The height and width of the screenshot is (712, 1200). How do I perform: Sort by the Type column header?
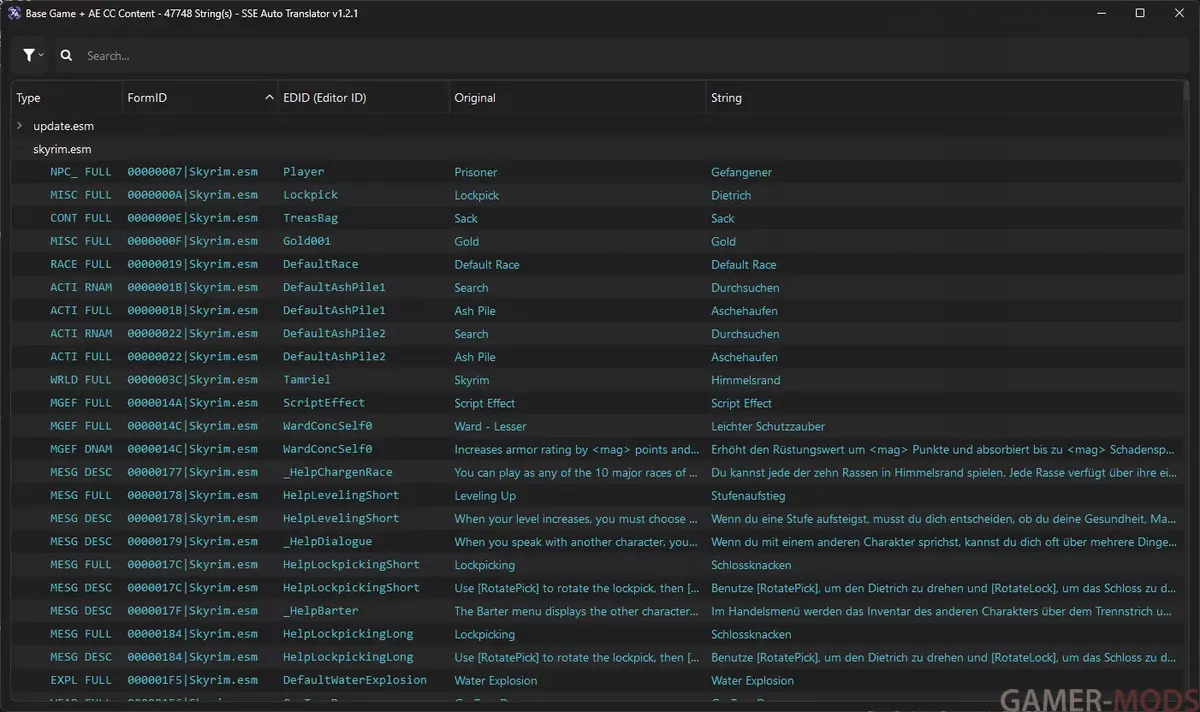pos(29,98)
